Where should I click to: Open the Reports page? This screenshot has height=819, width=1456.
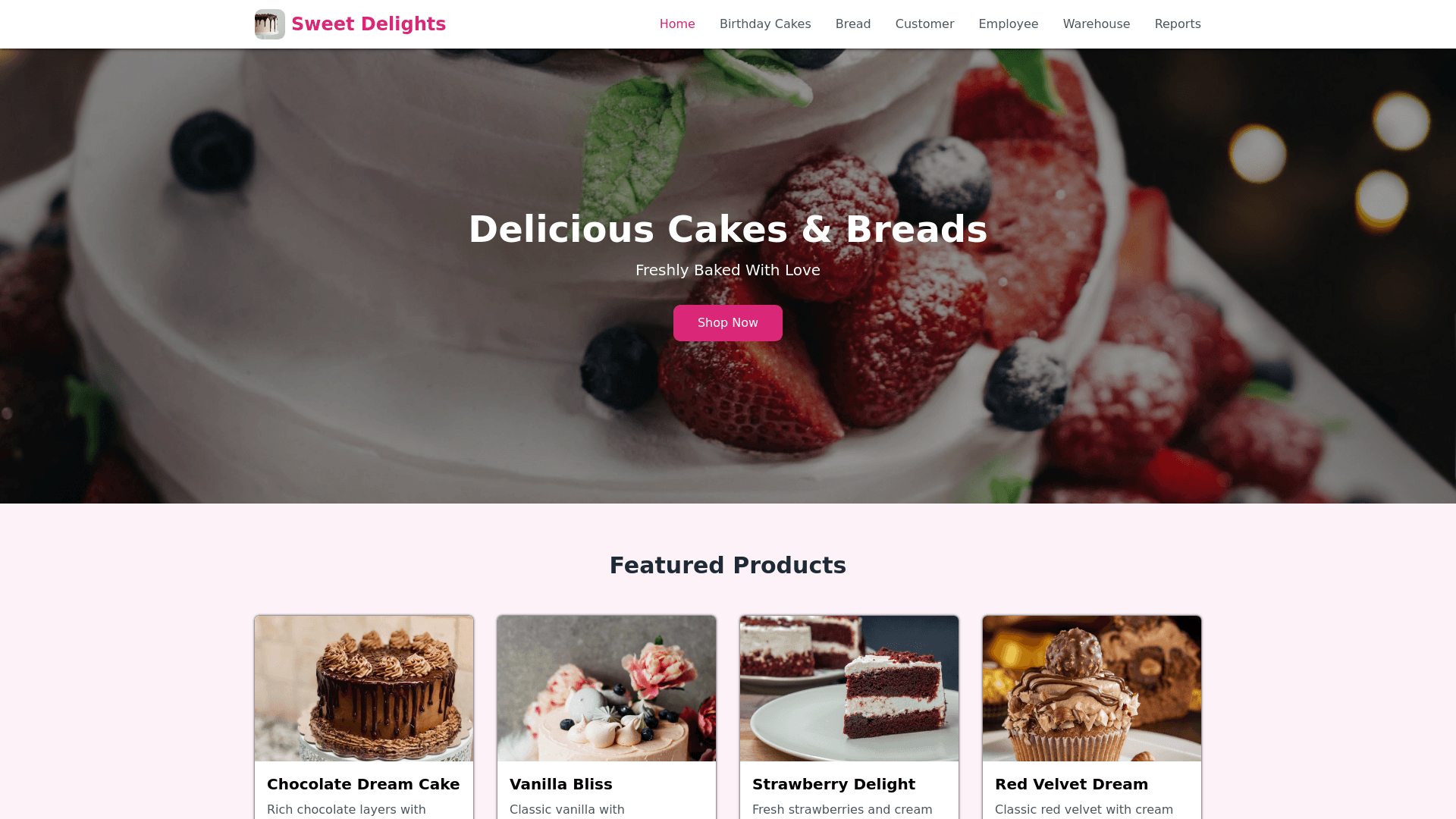1178,24
